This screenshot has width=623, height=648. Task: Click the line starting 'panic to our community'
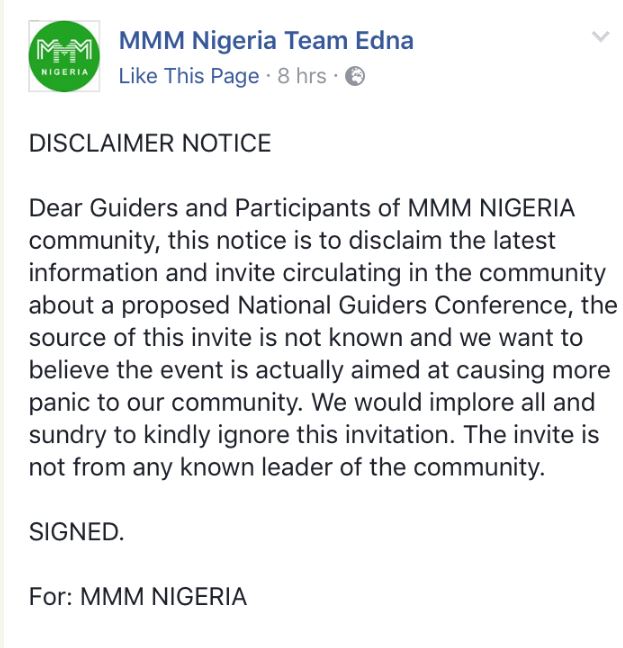tap(311, 402)
